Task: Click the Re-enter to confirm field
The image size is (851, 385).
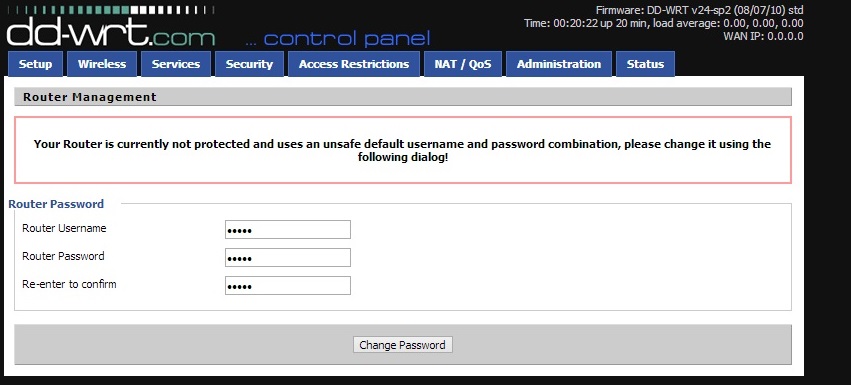Action: pyautogui.click(x=288, y=286)
